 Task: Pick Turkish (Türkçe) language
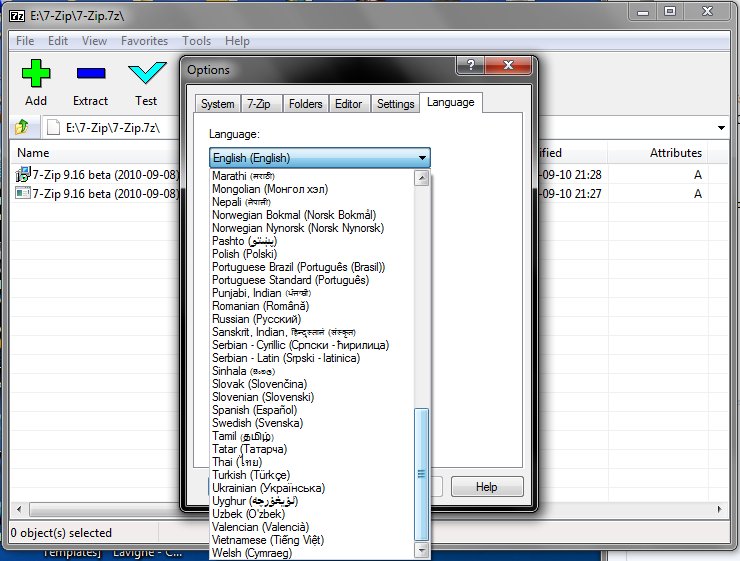pyautogui.click(x=311, y=475)
